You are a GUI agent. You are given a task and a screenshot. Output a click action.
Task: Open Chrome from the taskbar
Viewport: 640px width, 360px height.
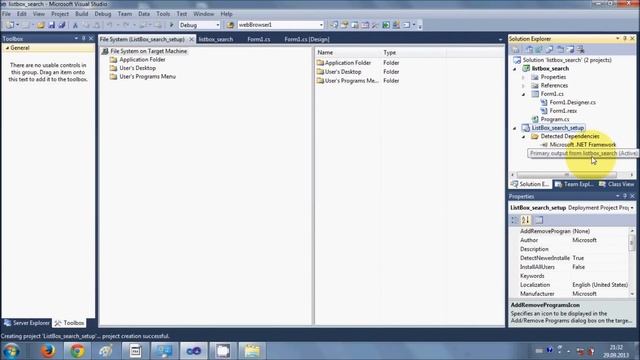77,351
